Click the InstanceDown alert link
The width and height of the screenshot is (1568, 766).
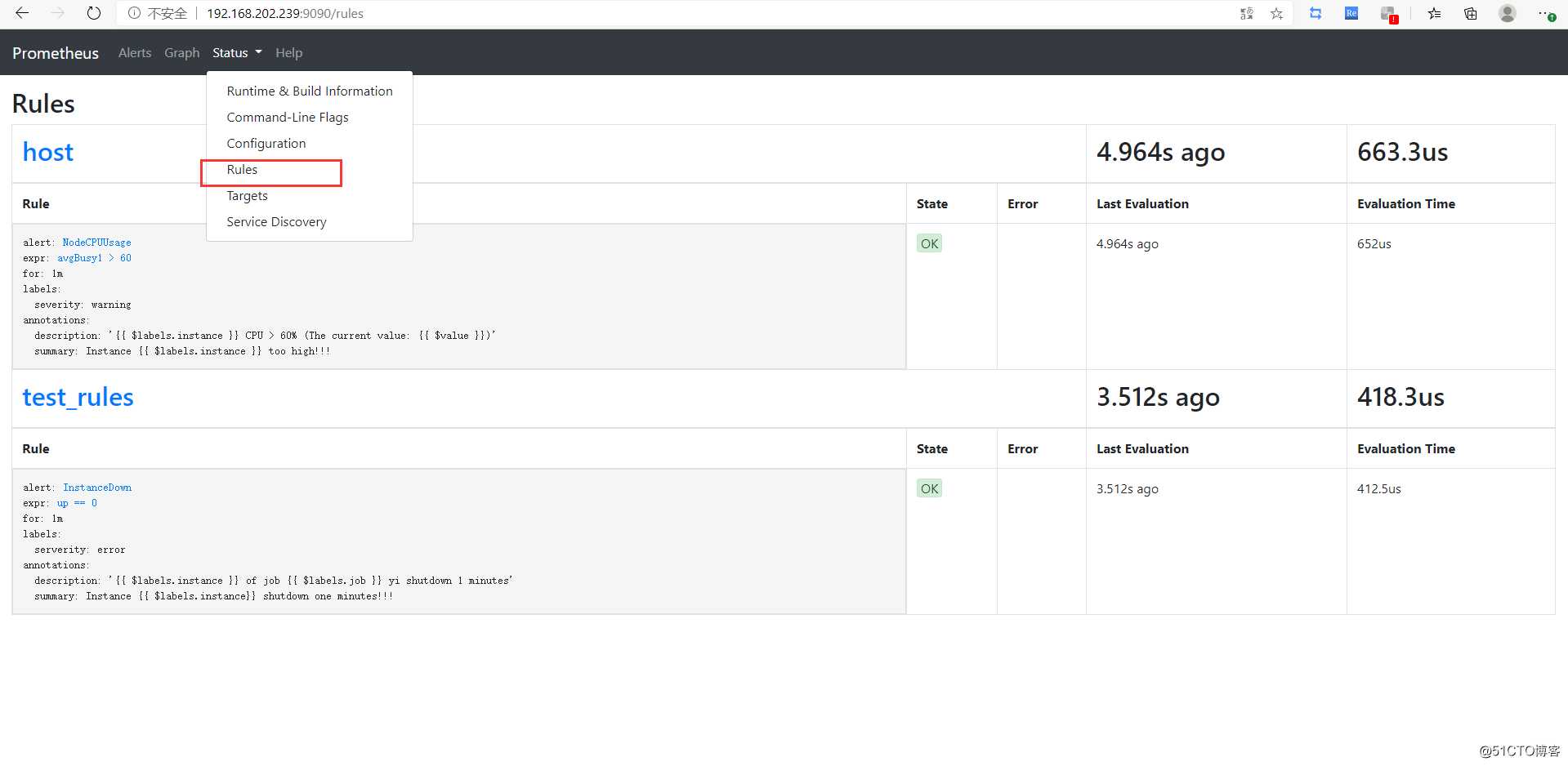tap(97, 488)
